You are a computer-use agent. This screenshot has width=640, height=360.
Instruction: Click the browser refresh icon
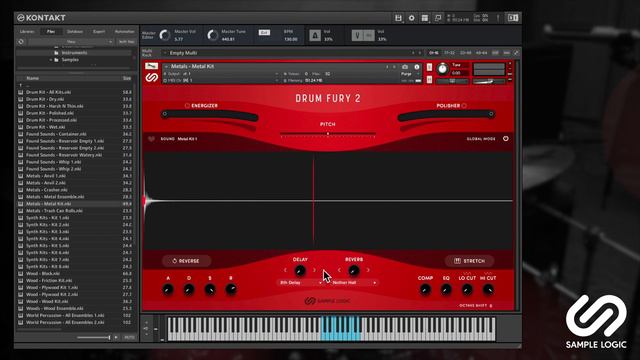(21, 42)
